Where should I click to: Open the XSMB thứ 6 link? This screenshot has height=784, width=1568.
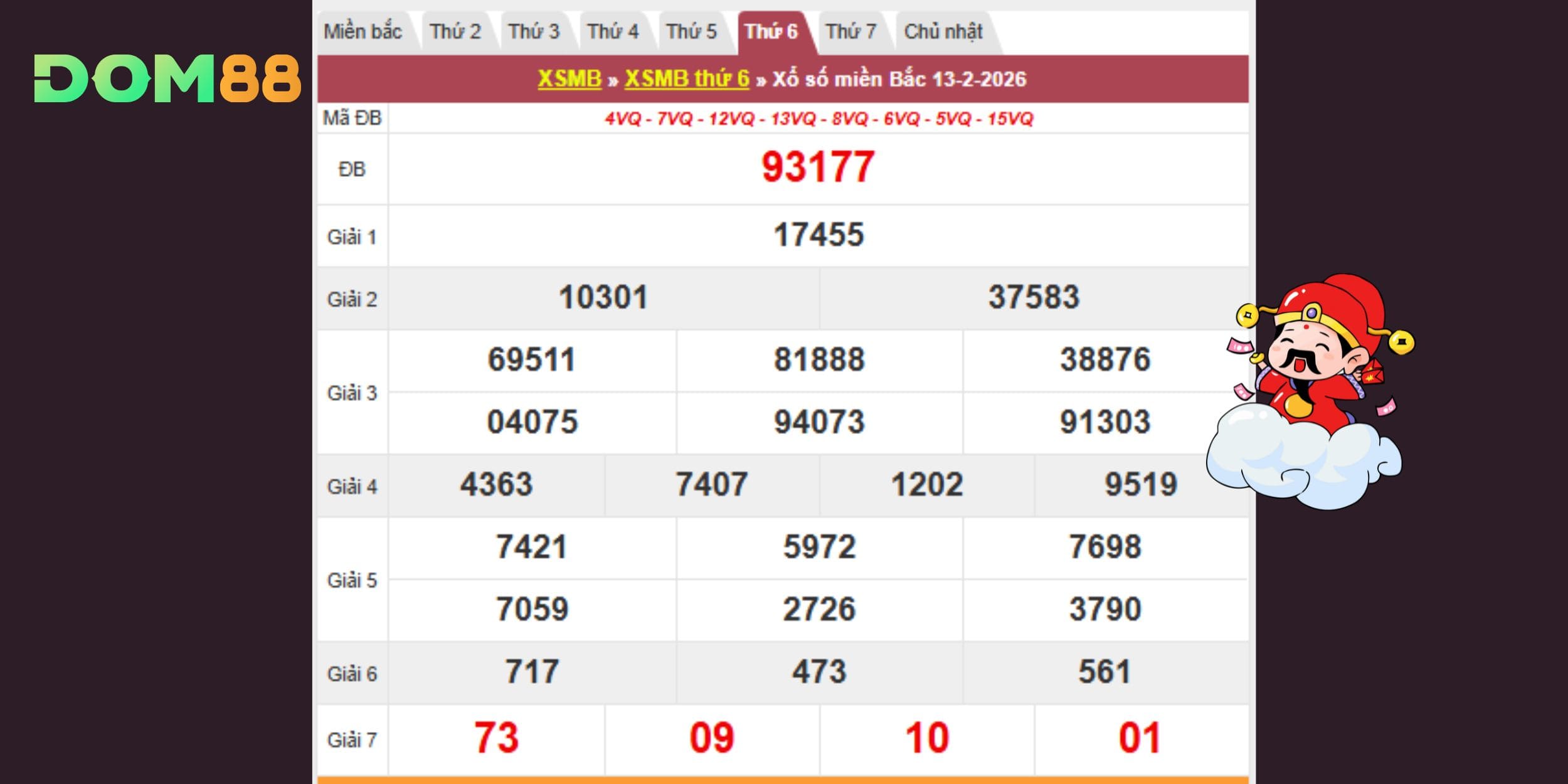click(687, 79)
